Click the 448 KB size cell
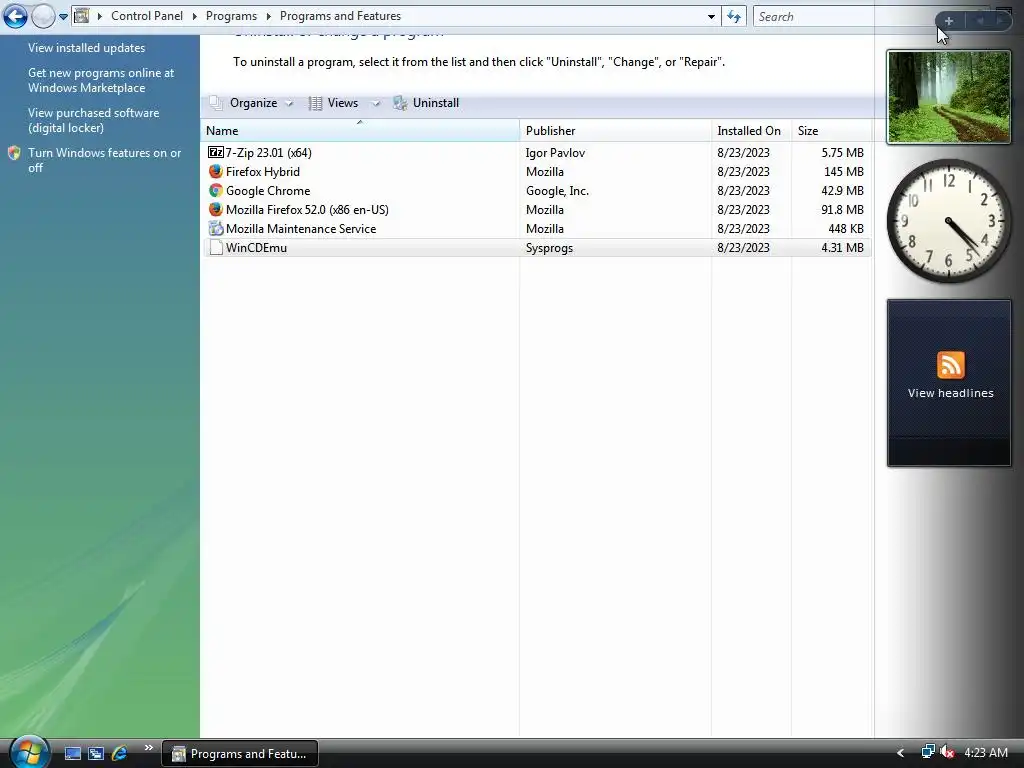 click(x=846, y=228)
